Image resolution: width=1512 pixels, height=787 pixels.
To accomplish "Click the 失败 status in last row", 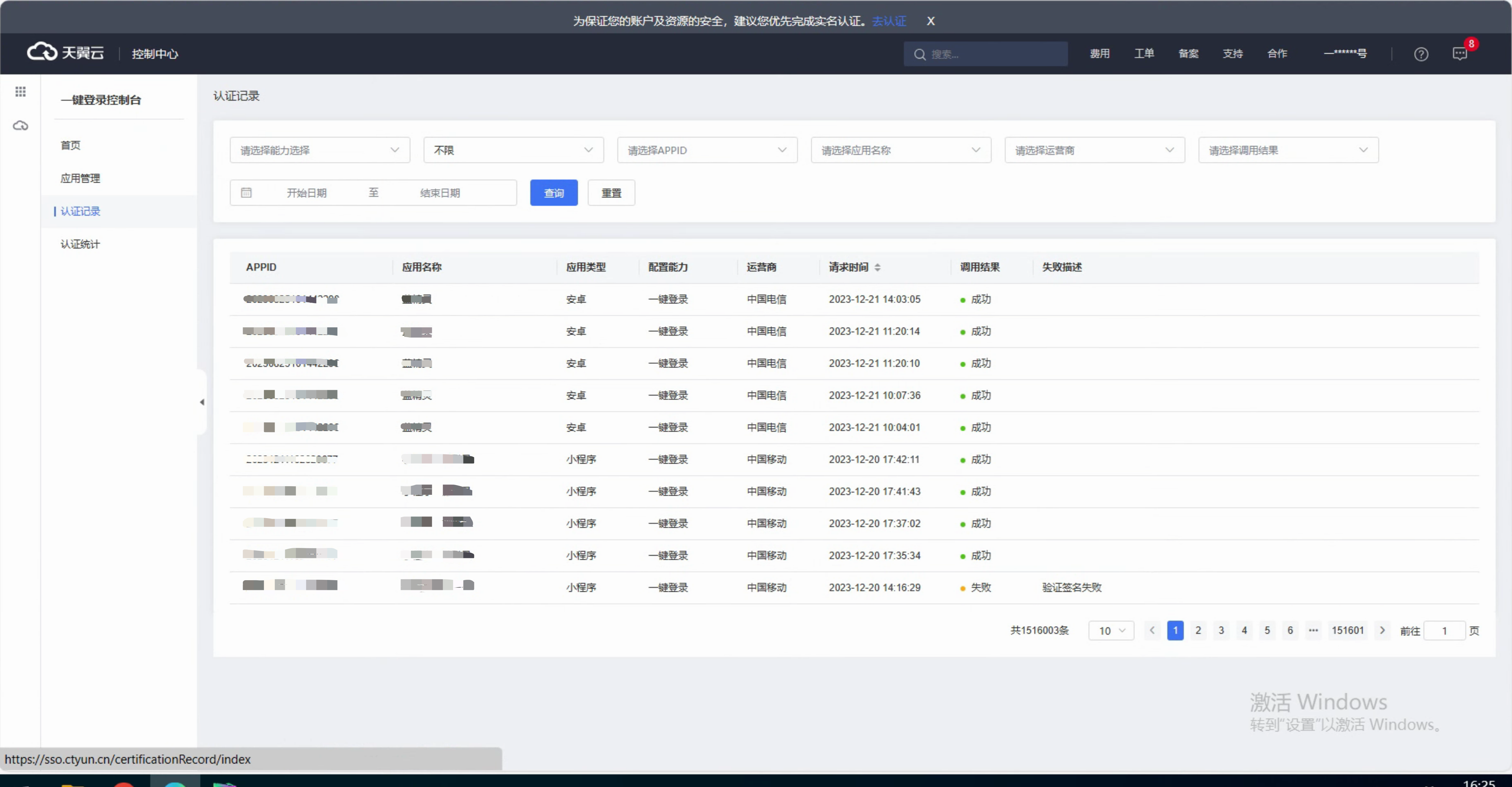I will click(x=981, y=587).
